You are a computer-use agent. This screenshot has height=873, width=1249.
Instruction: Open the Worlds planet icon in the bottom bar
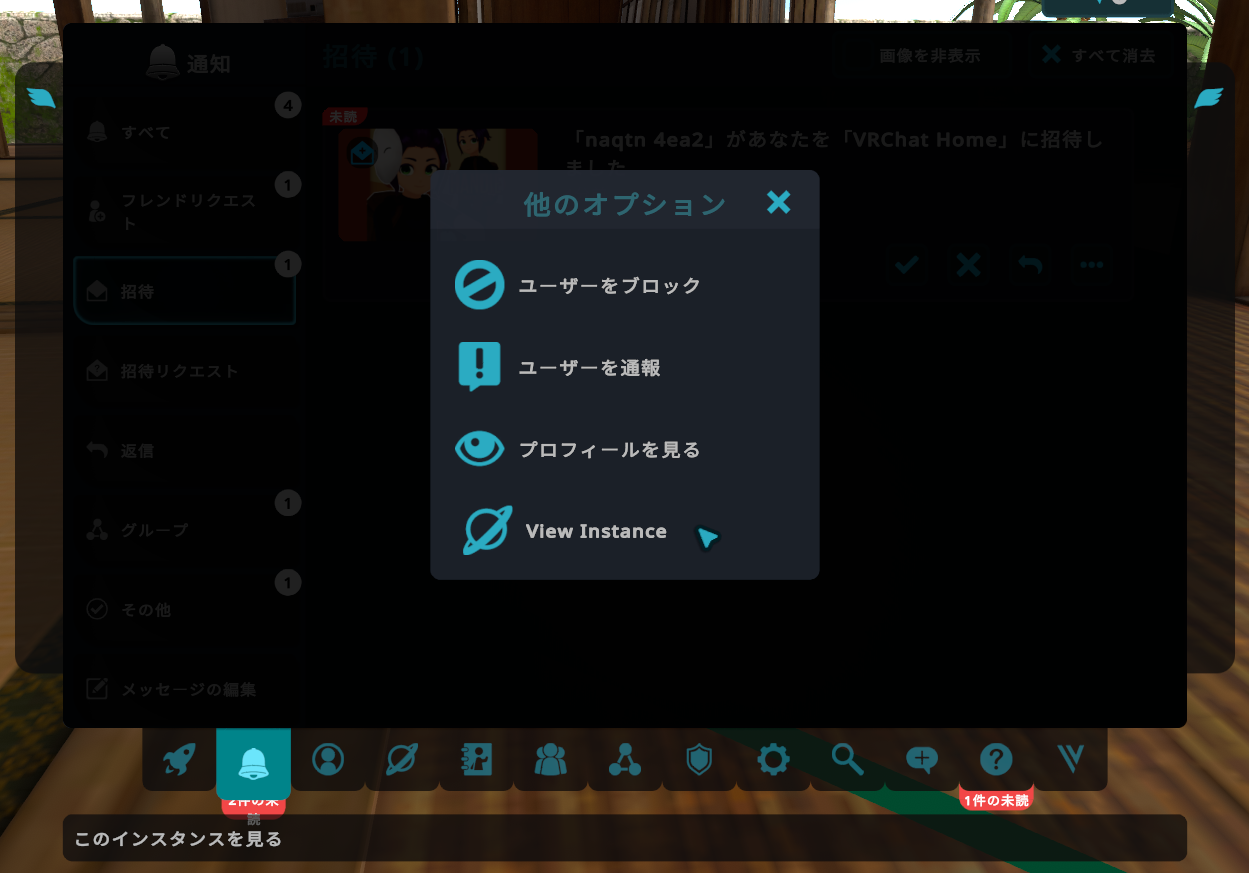[x=402, y=760]
